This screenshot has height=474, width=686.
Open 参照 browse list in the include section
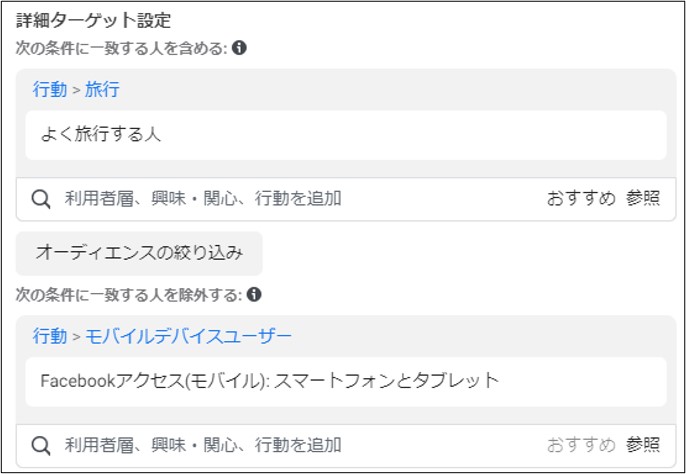point(643,199)
